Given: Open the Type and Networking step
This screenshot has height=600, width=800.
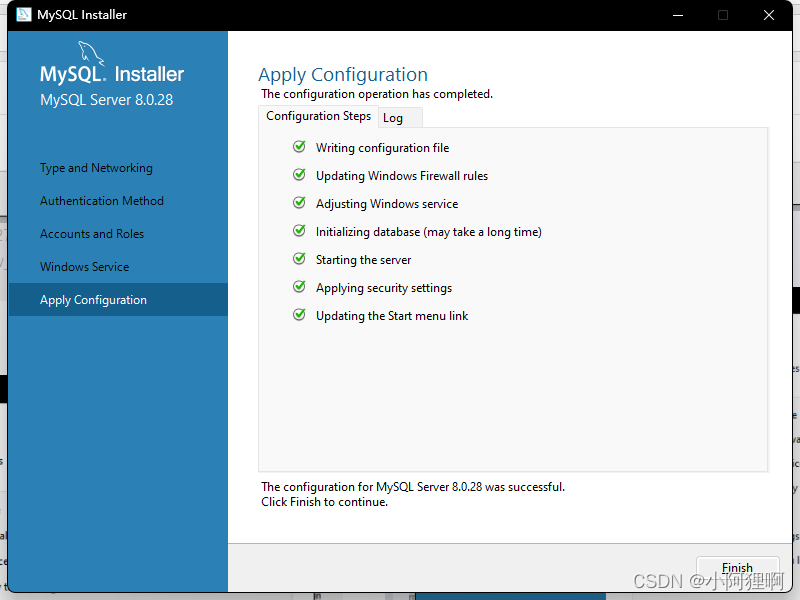Looking at the screenshot, I should point(96,168).
